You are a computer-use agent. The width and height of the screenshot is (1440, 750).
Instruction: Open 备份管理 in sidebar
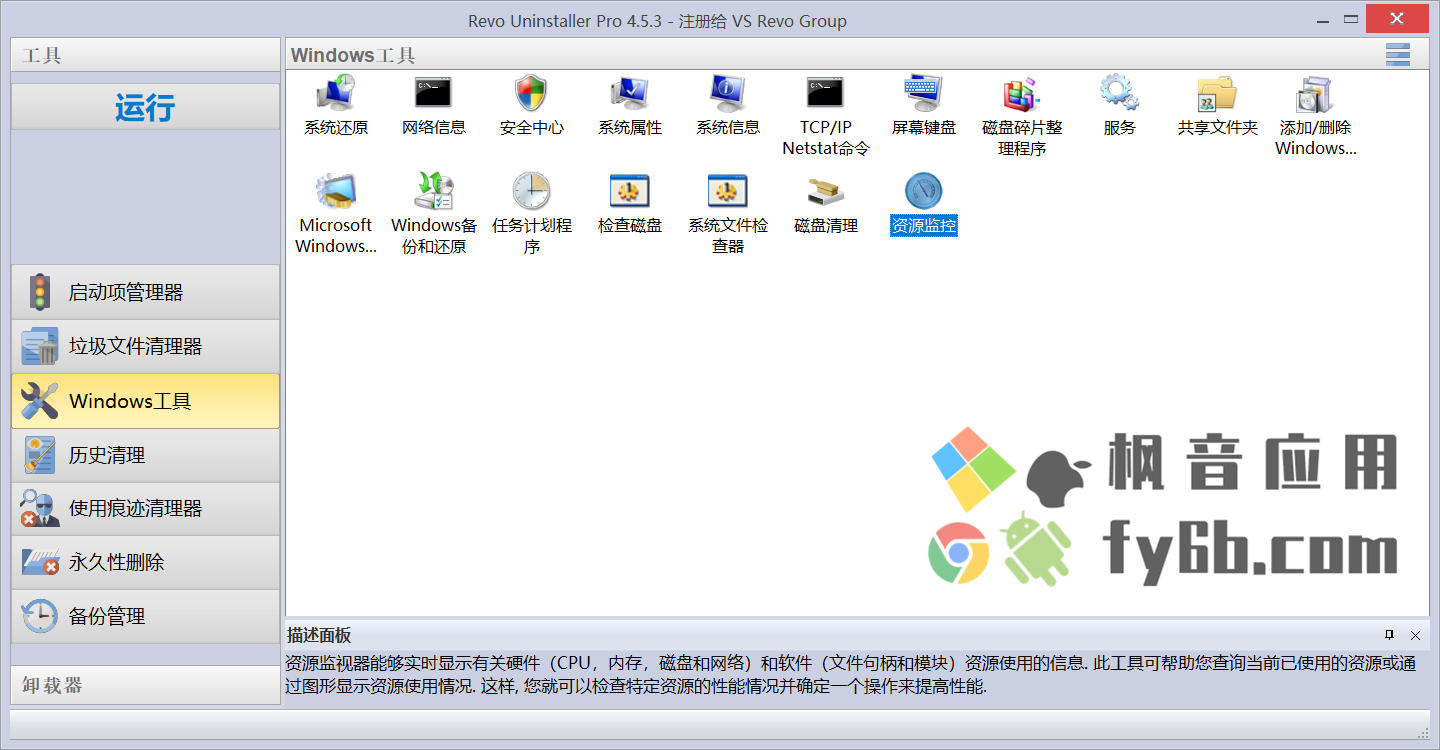coord(145,616)
